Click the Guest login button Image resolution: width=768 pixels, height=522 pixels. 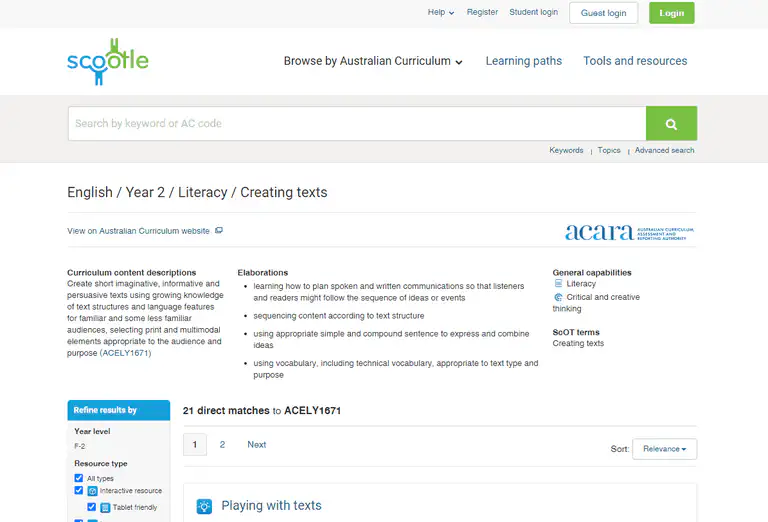pyautogui.click(x=603, y=13)
